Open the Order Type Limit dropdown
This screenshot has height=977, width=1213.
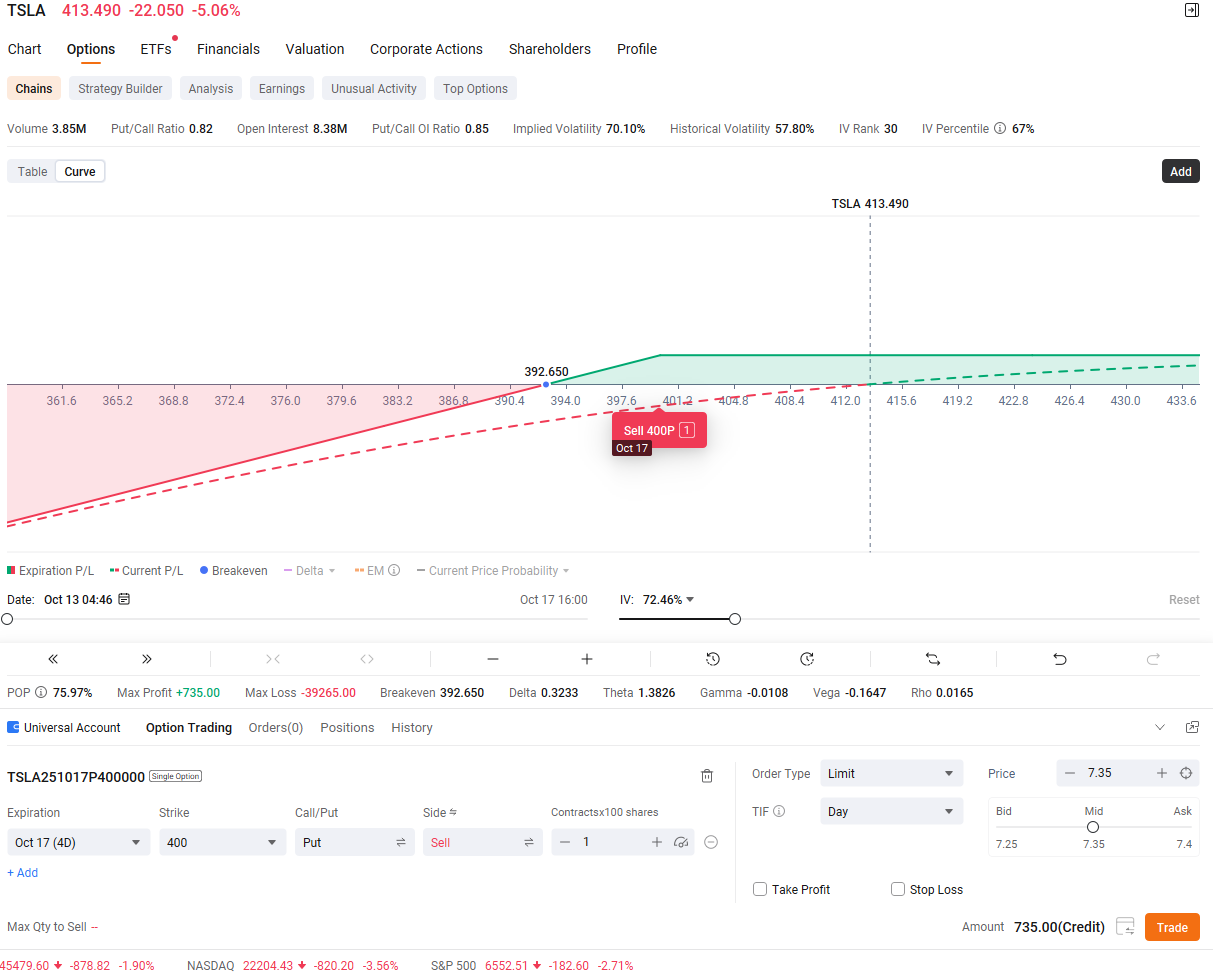(x=891, y=773)
